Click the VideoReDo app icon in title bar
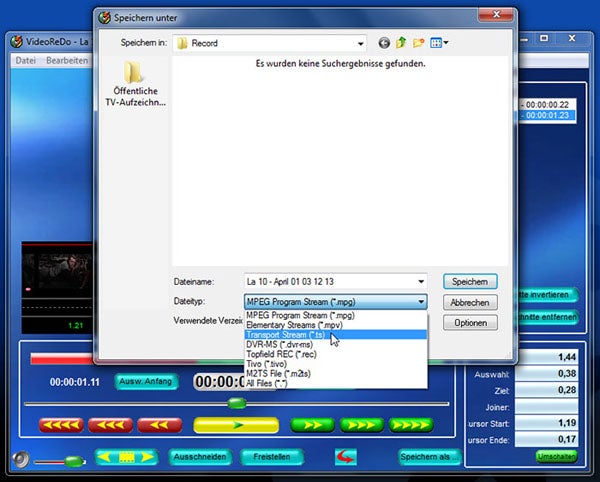The height and width of the screenshot is (482, 600). click(16, 41)
